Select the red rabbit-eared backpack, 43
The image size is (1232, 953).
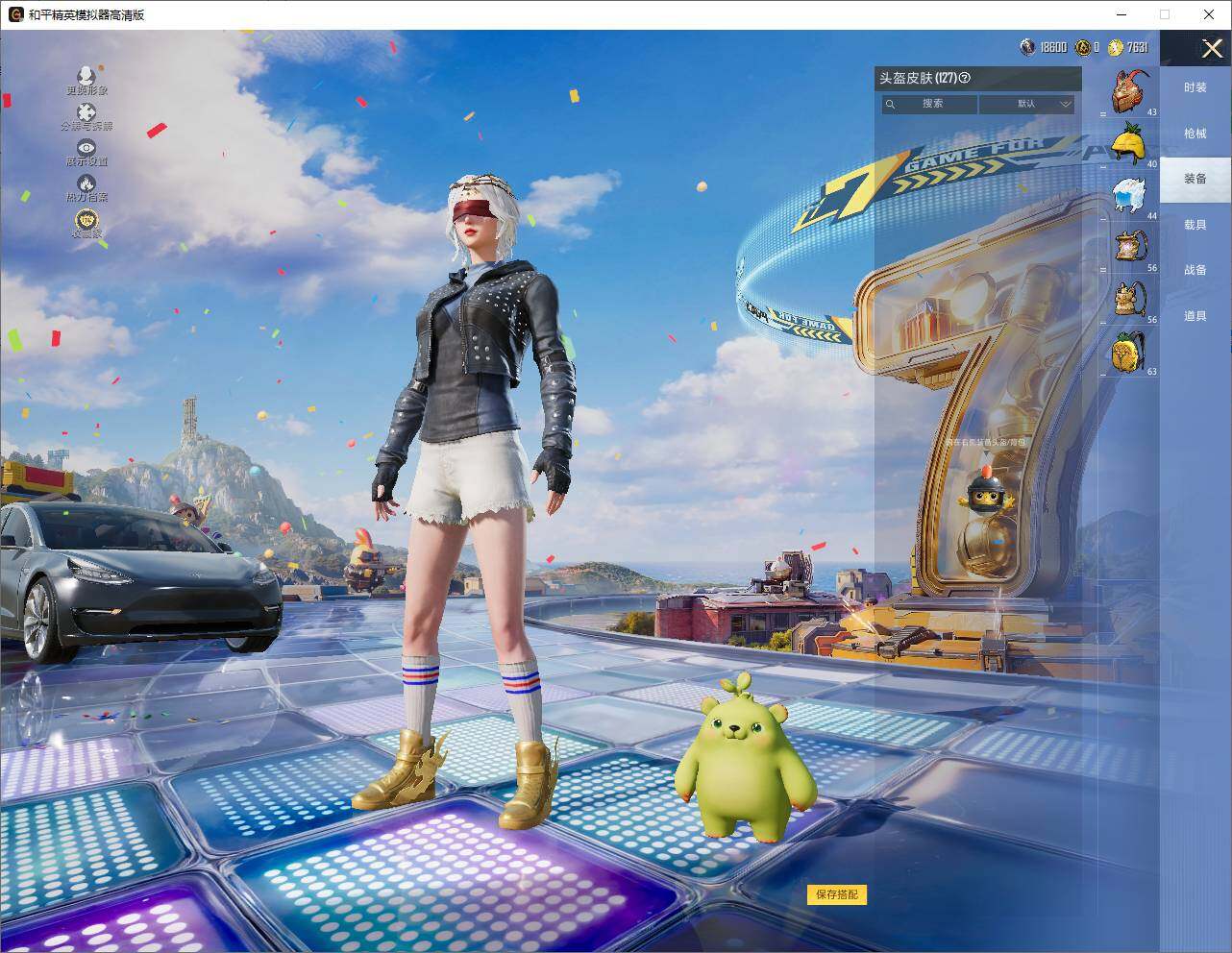tap(1131, 91)
